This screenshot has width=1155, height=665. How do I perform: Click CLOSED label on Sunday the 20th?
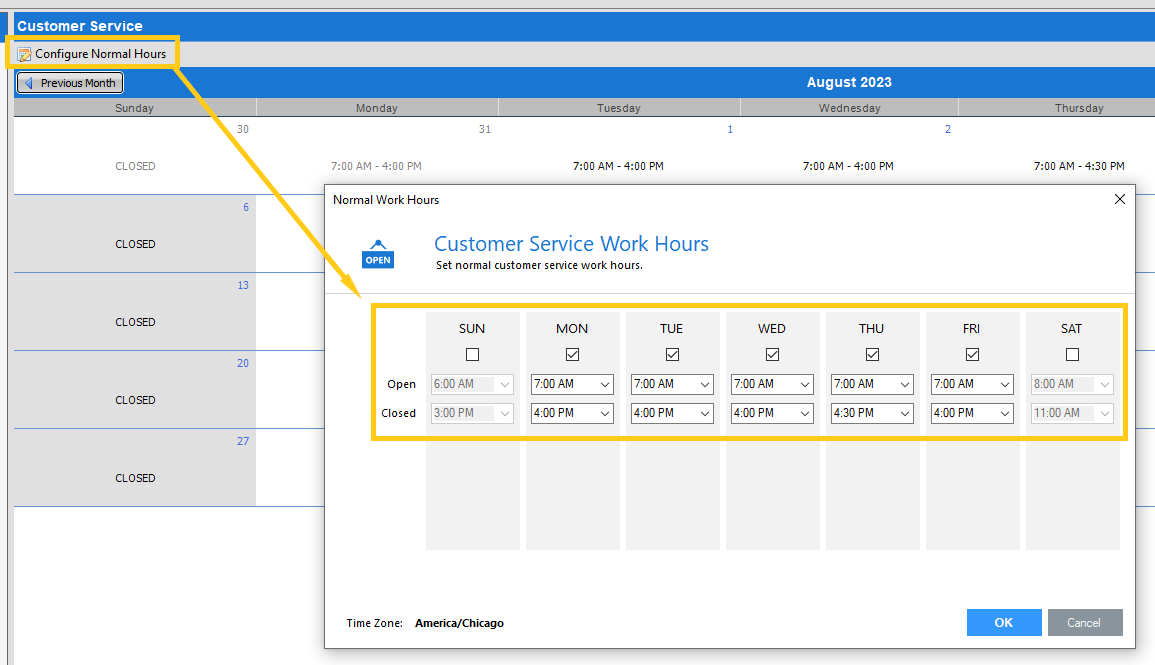click(136, 401)
